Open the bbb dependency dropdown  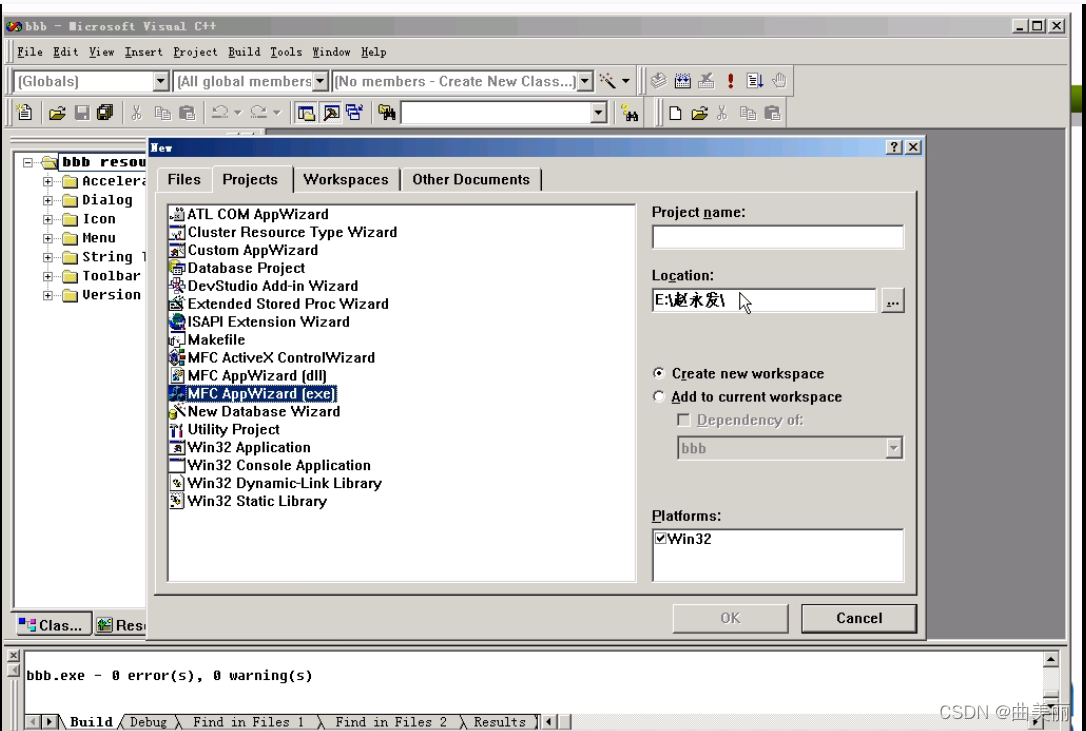893,448
